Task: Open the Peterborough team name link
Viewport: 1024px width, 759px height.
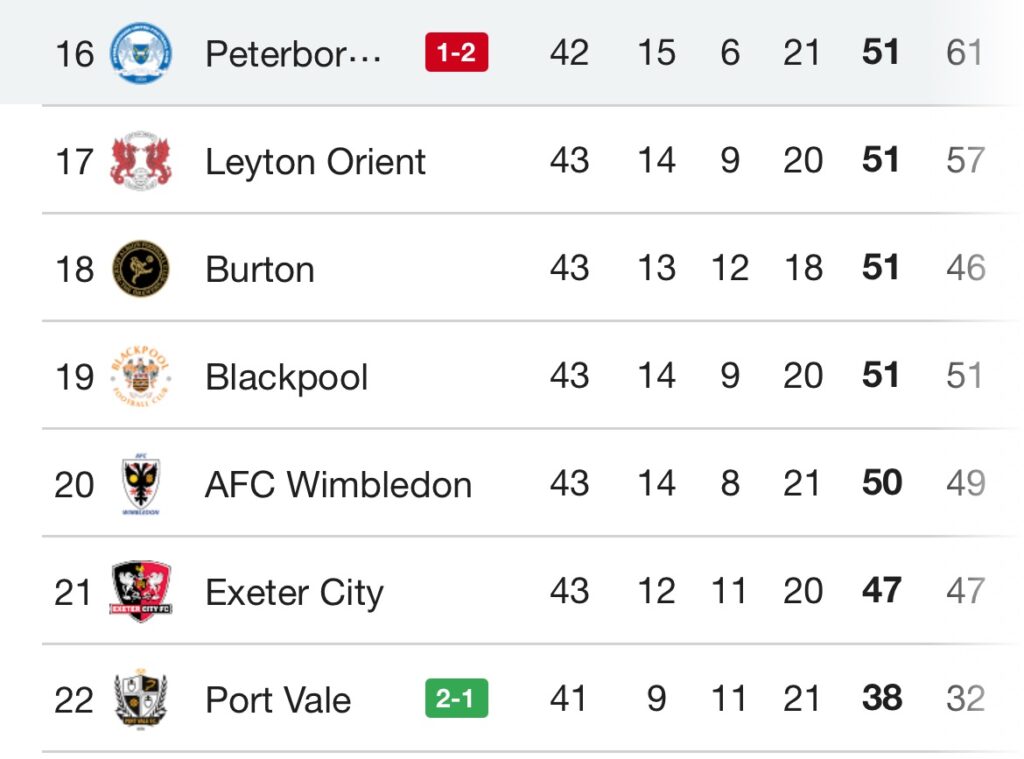Action: coord(293,54)
